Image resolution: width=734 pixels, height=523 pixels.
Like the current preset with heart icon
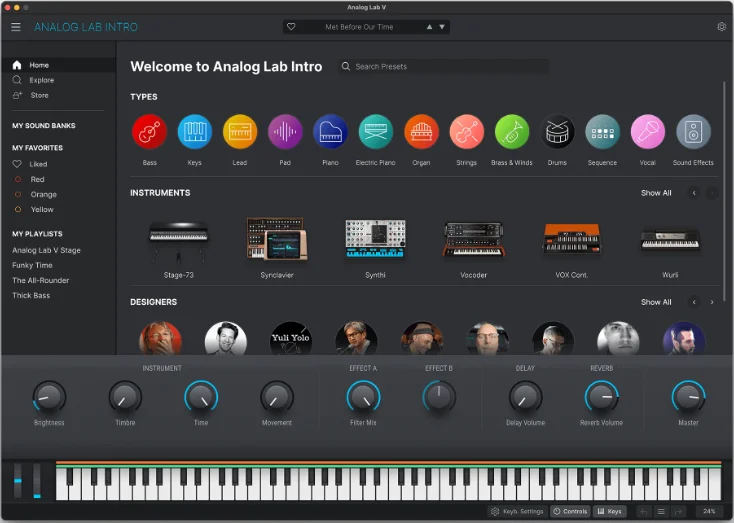[291, 27]
